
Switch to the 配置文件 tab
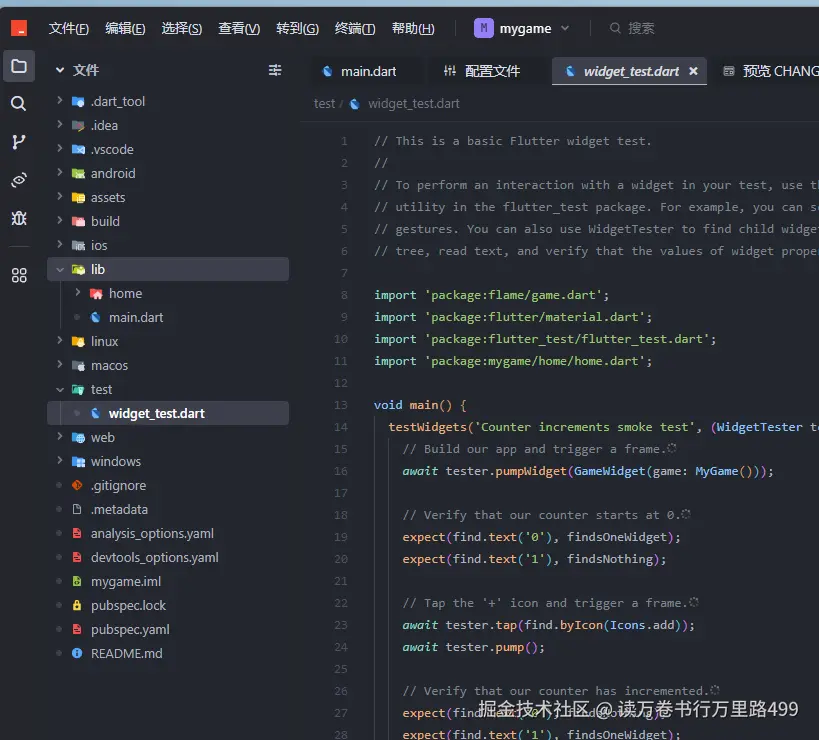pos(491,71)
